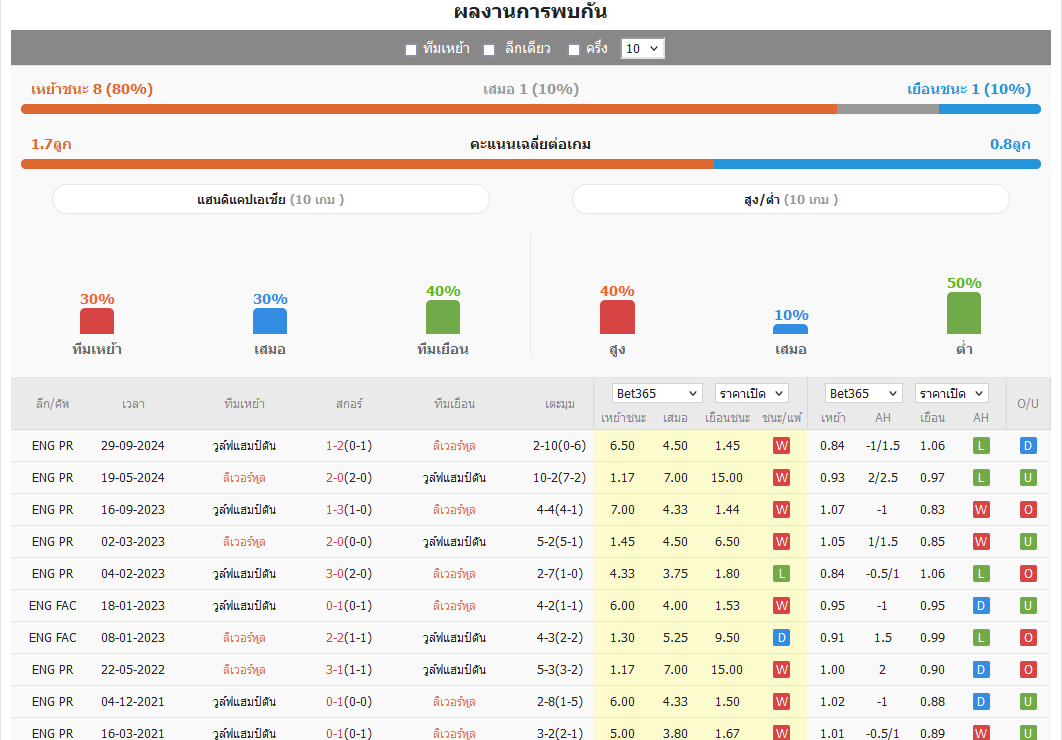Open the 3-0 score link for 04-02-2023

point(335,573)
